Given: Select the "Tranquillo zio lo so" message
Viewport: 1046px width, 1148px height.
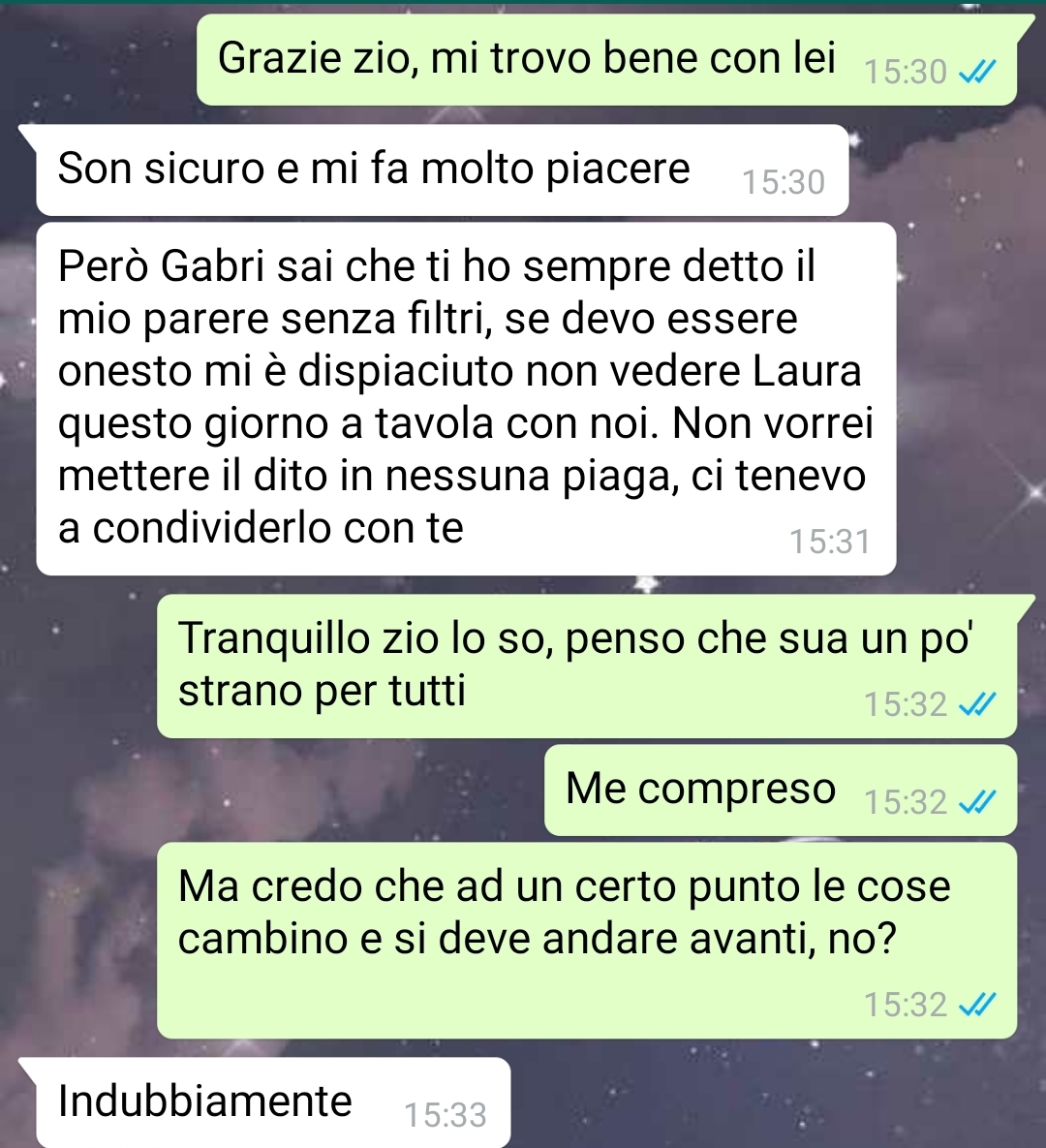Looking at the screenshot, I should tap(587, 667).
